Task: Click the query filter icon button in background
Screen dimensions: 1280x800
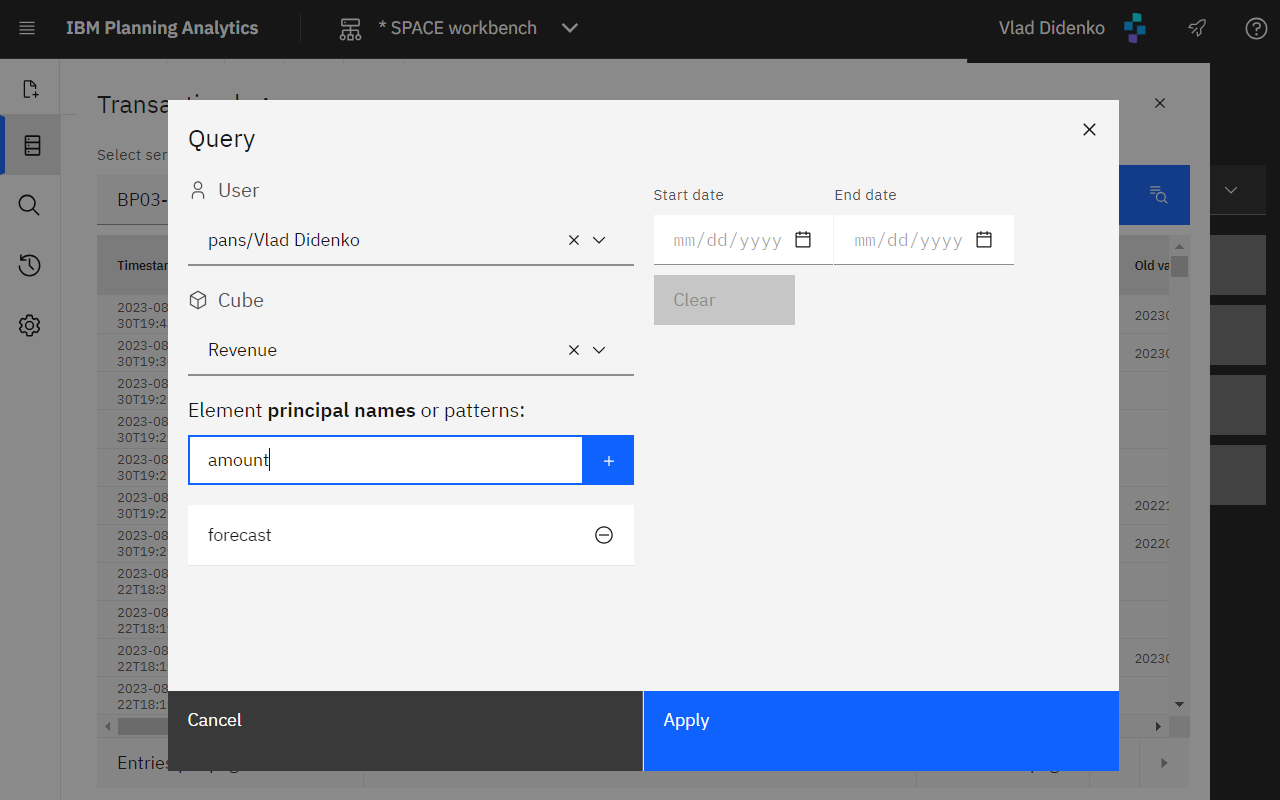Action: tap(1159, 194)
